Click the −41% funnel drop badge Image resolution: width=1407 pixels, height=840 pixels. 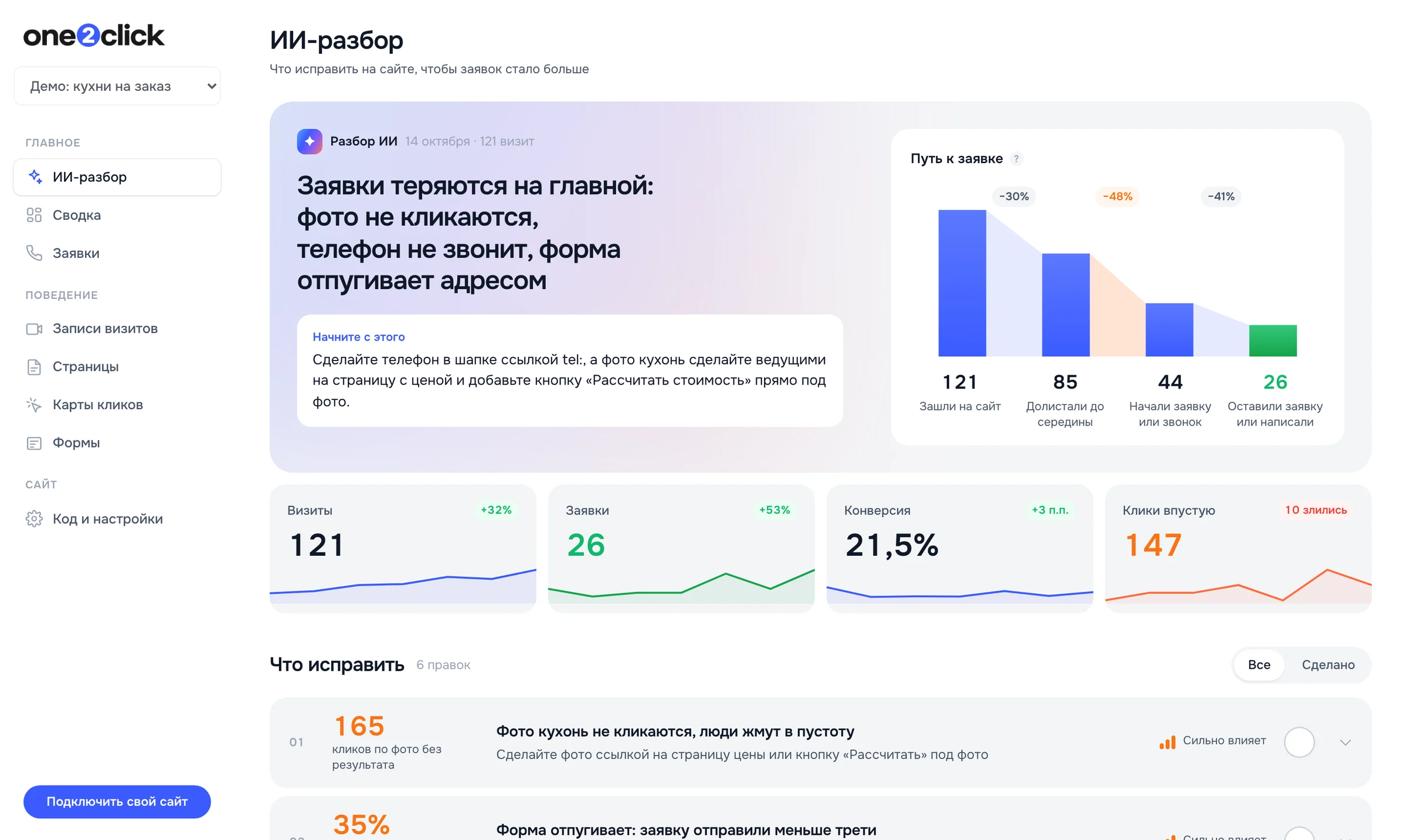coord(1221,196)
